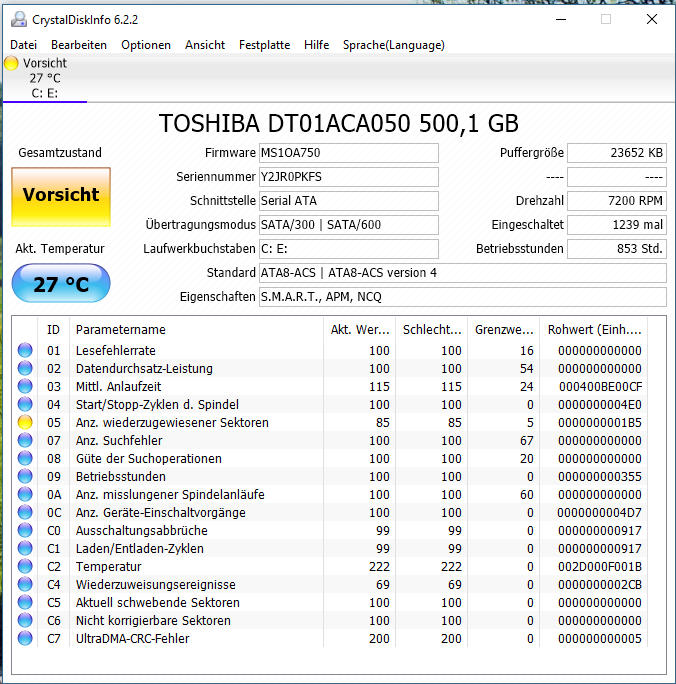Click the status icon for Aktuell schwebende Sektoren

[25, 602]
